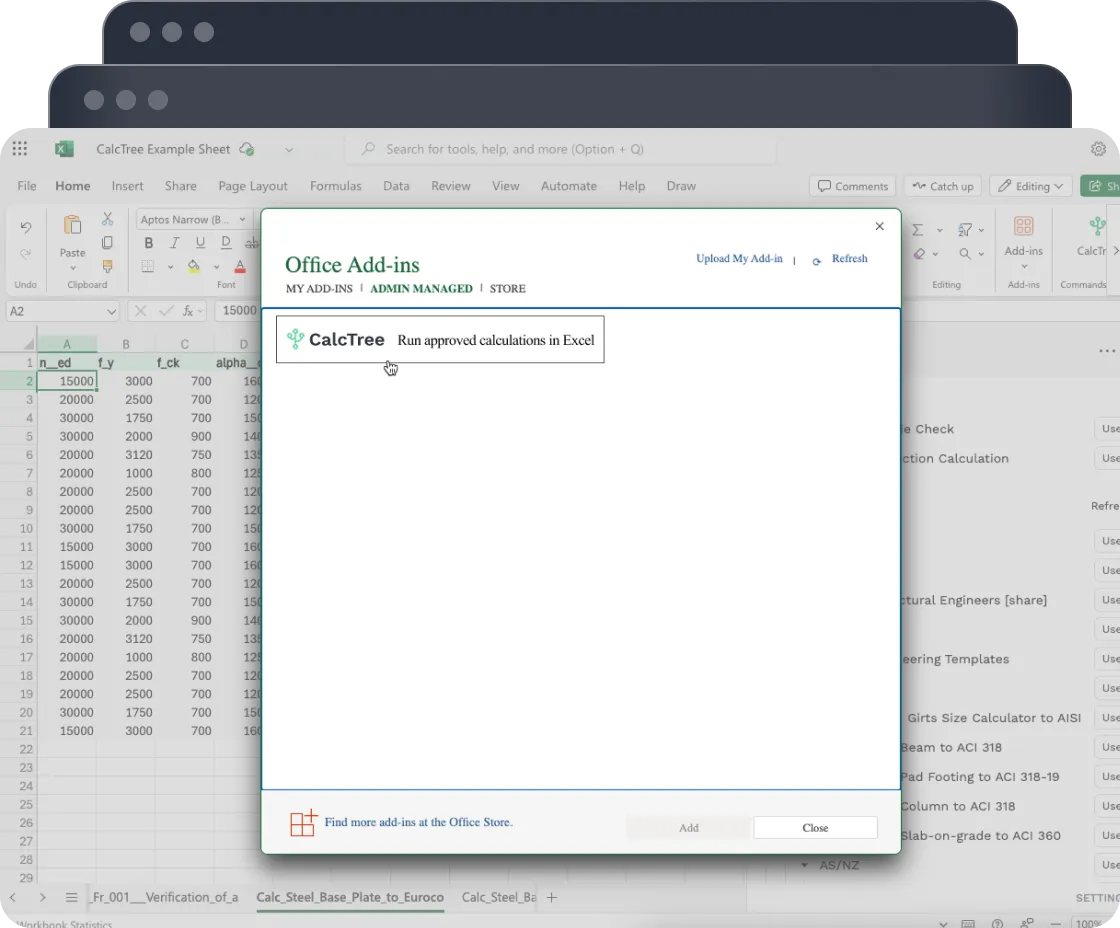1120x928 pixels.
Task: Select the STORE tab in dialog
Action: (508, 289)
